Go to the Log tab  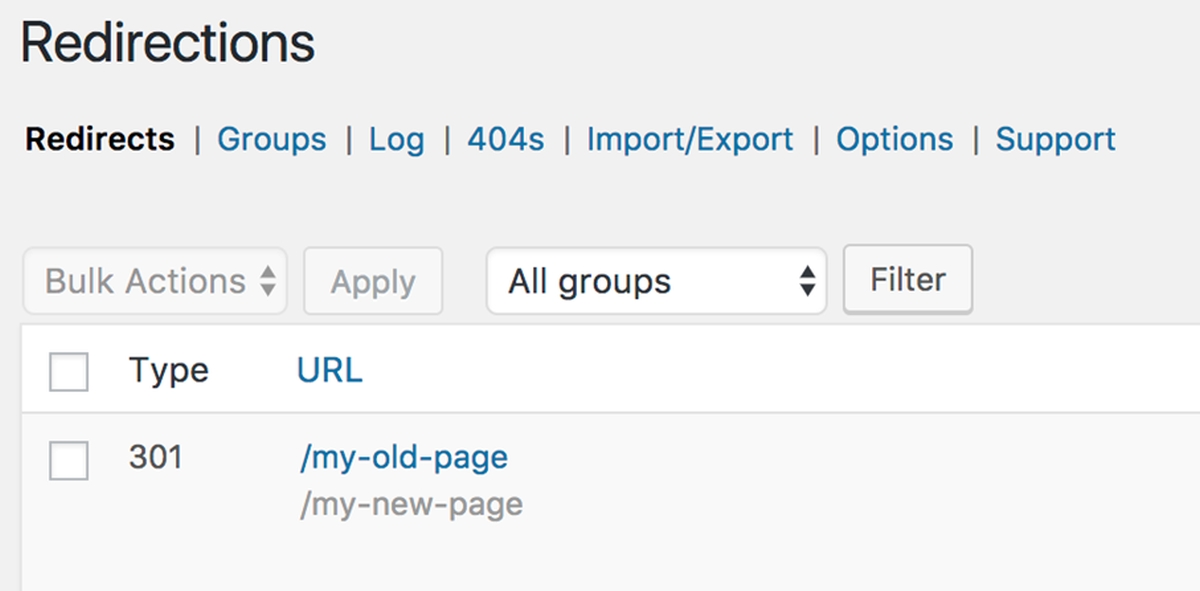(396, 139)
